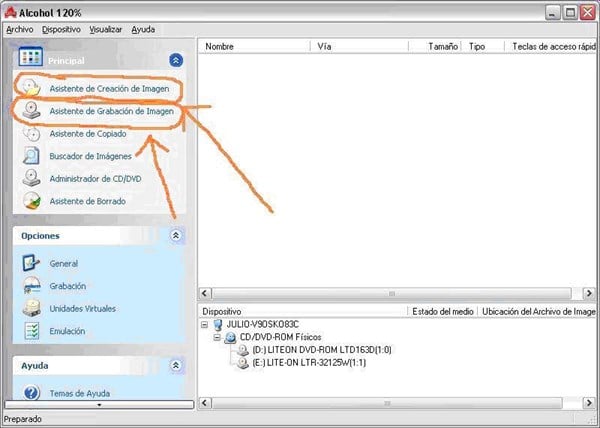Collapse the Principal panel with its chevron

click(176, 60)
